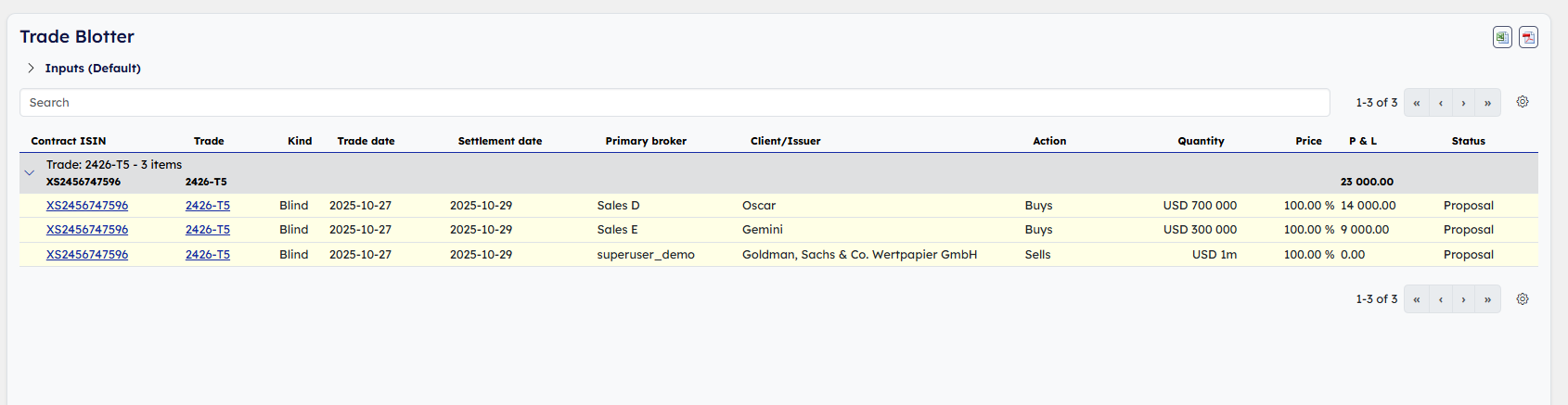This screenshot has height=405, width=1568.
Task: Go to next page in top pager
Action: 1464,103
